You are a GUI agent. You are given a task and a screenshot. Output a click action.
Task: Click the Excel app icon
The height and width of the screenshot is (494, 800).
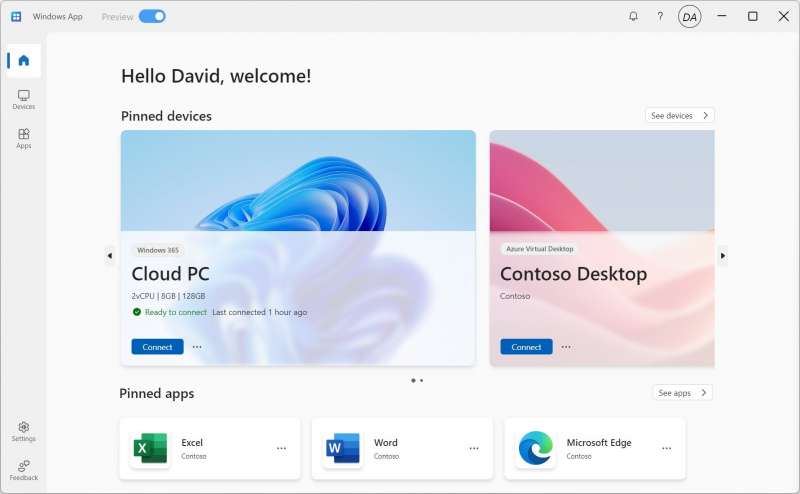pyautogui.click(x=150, y=448)
